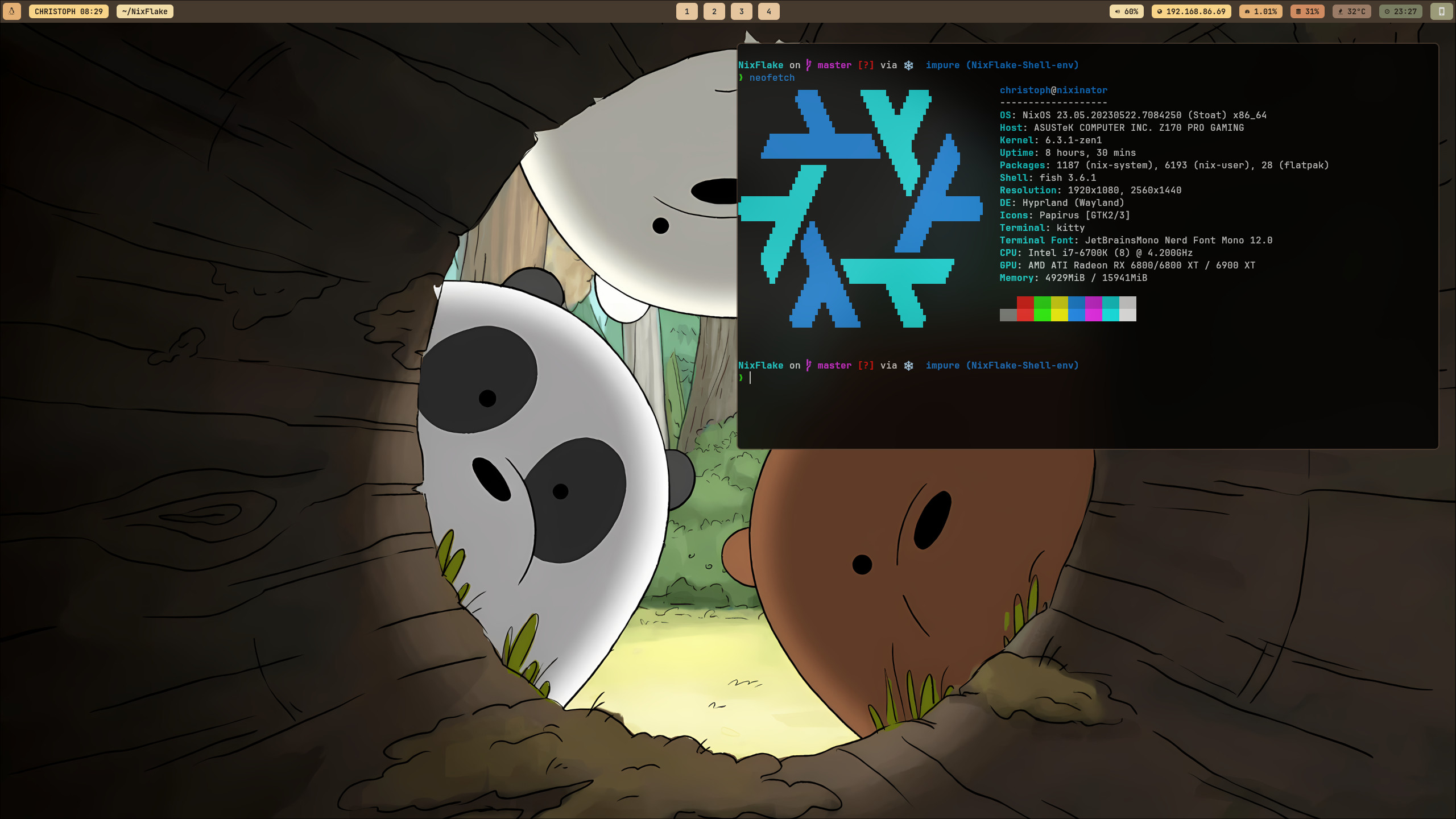Screen dimensions: 1456x819
Task: Switch to workspace 1
Action: click(x=686, y=11)
